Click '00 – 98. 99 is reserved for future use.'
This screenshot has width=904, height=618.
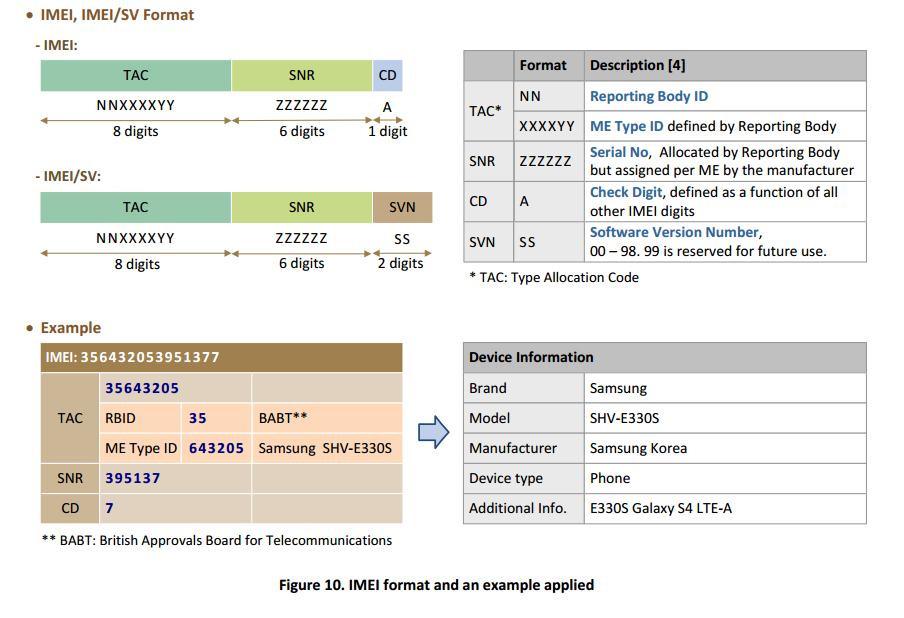[x=708, y=251]
